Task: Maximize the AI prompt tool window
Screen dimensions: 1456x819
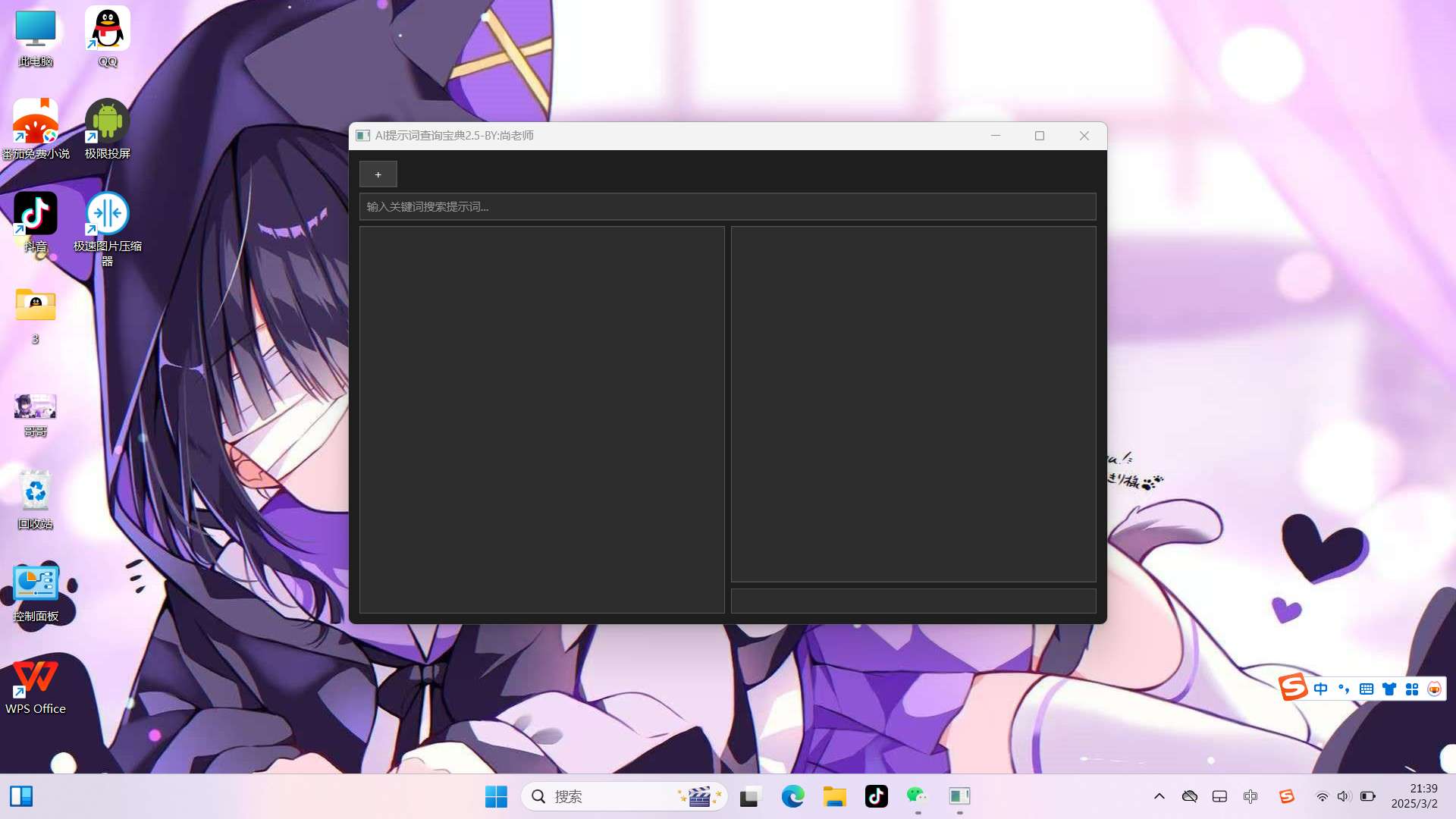Action: coord(1040,136)
